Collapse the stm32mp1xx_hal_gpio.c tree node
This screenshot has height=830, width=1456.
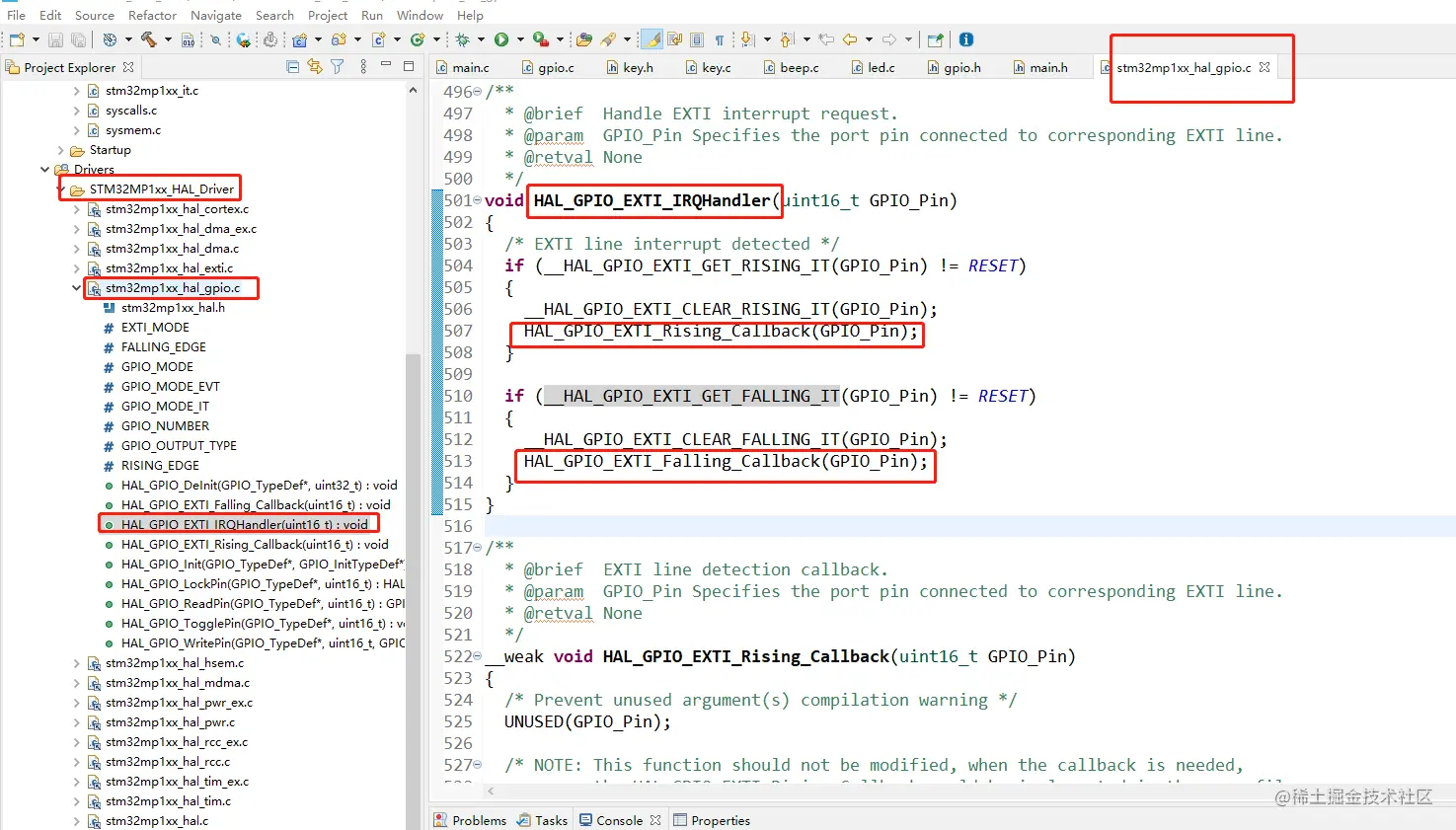pyautogui.click(x=77, y=288)
